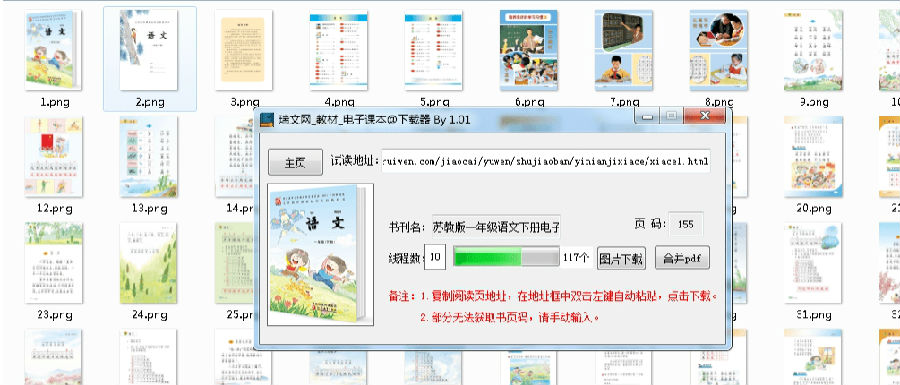Click the file name 31.png
The height and width of the screenshot is (385, 900).
coord(813,315)
